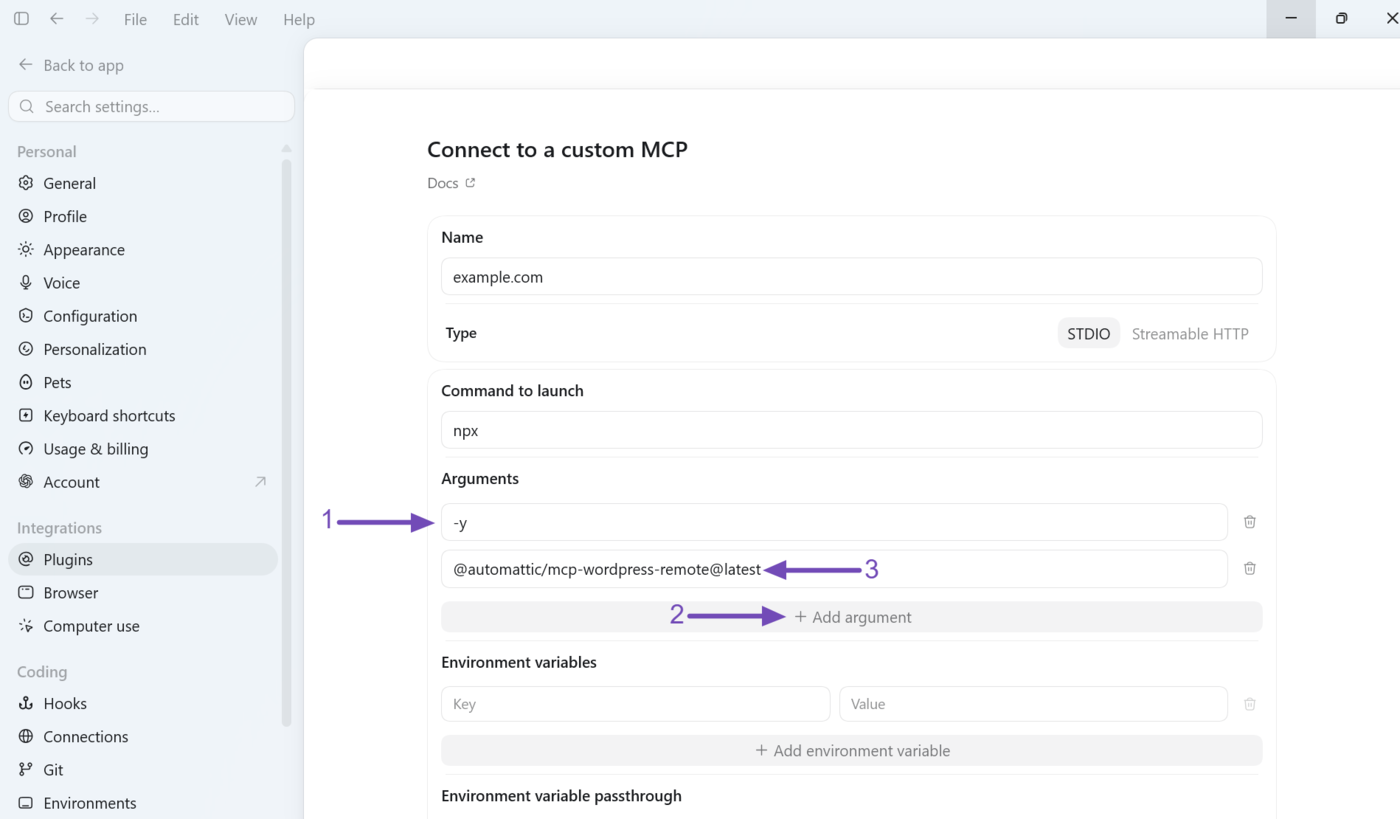Toggle the sidebar panel icon
Viewport: 1400px width, 819px height.
coord(21,19)
